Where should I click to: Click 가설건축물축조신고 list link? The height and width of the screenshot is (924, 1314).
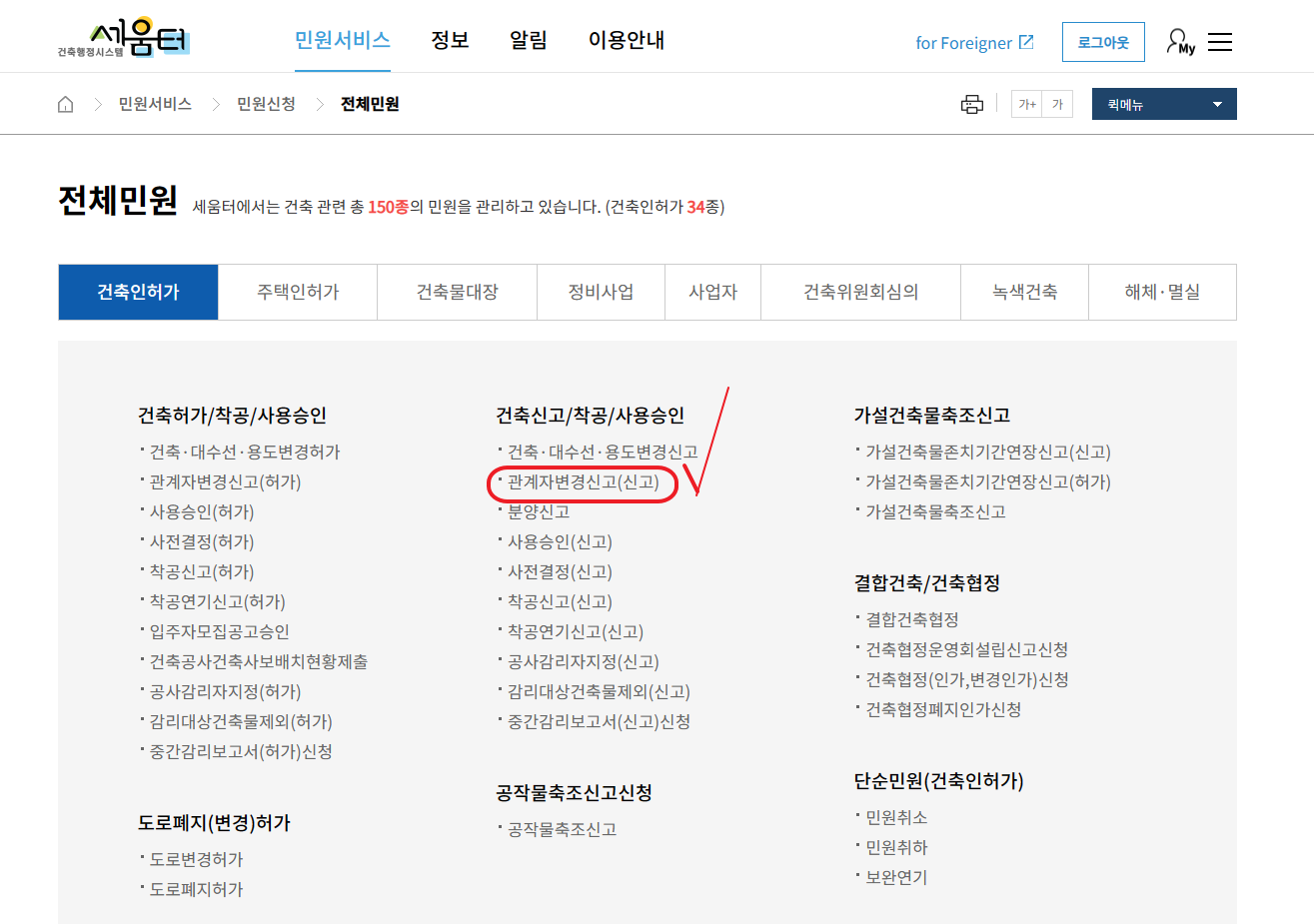[x=935, y=512]
